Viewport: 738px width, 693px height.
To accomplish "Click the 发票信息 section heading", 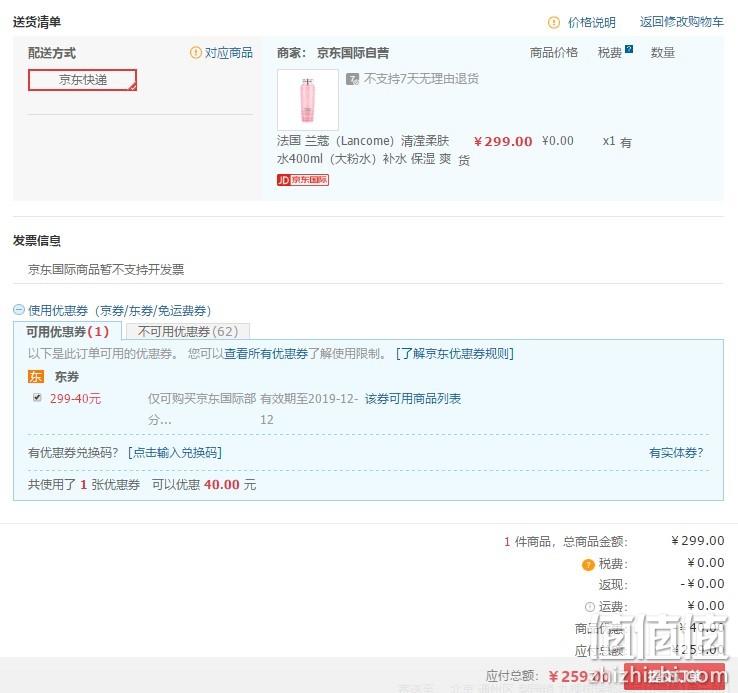I will (37, 241).
